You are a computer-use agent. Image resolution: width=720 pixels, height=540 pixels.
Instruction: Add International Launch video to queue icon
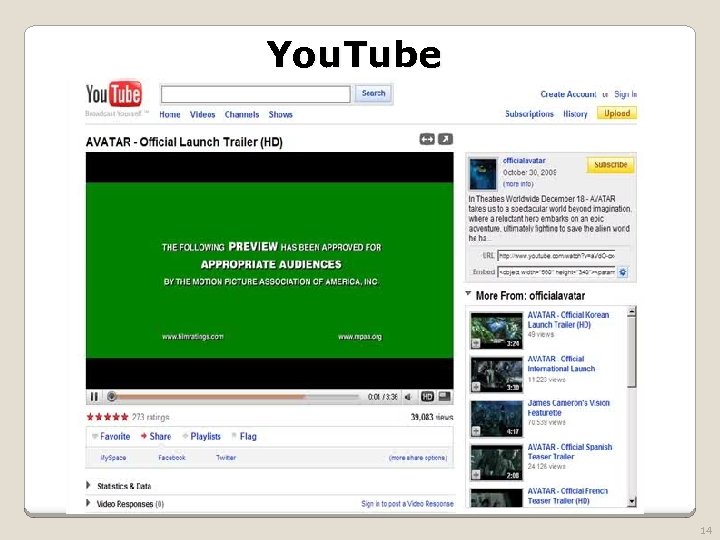(x=476, y=387)
